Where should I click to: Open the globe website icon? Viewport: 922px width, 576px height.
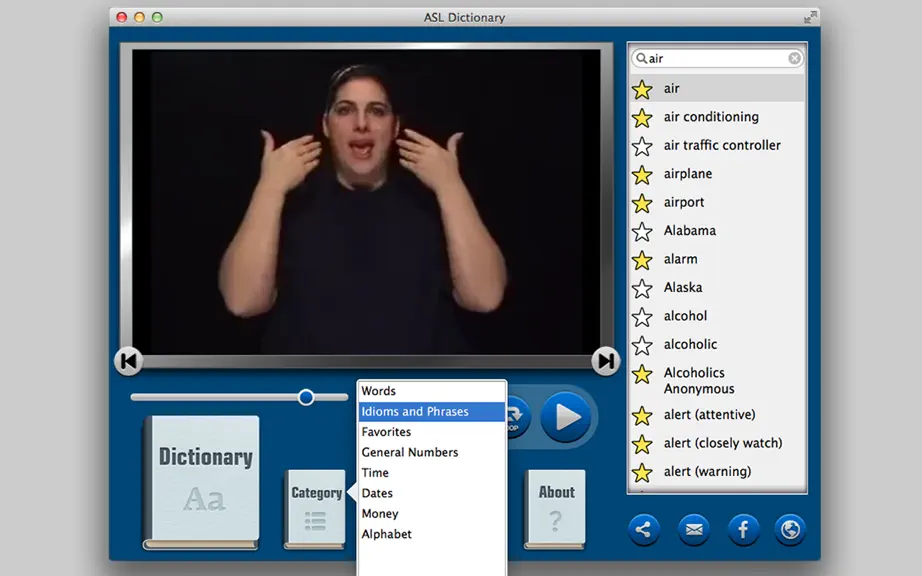tap(790, 530)
